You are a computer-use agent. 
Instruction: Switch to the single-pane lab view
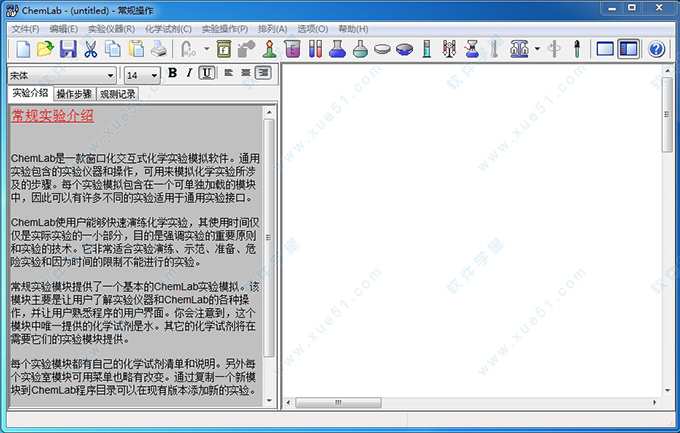click(x=605, y=49)
